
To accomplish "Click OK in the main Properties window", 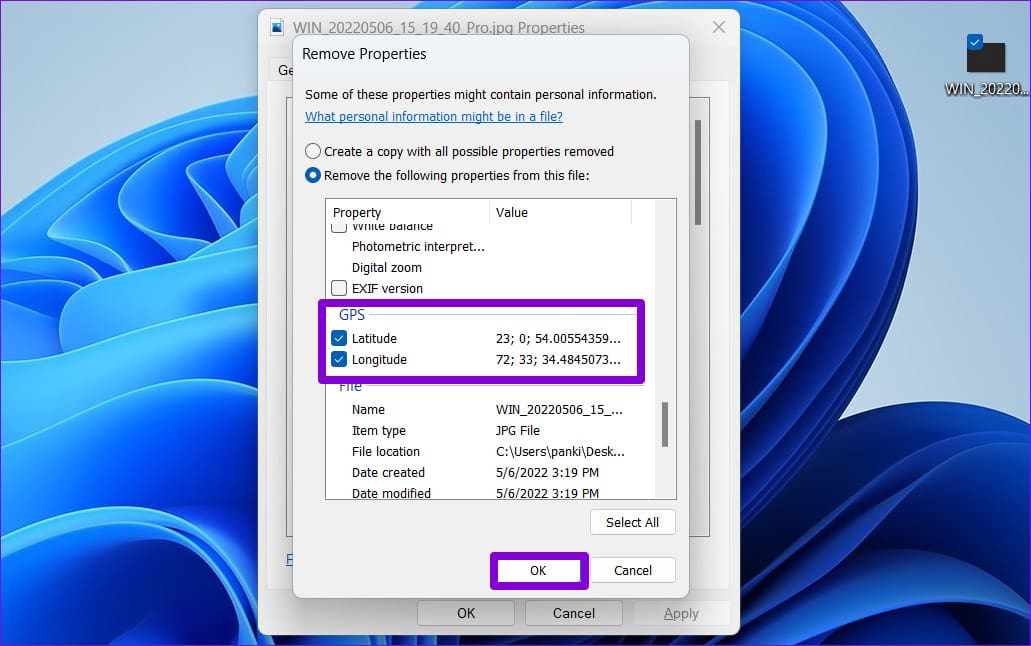I will click(x=466, y=613).
